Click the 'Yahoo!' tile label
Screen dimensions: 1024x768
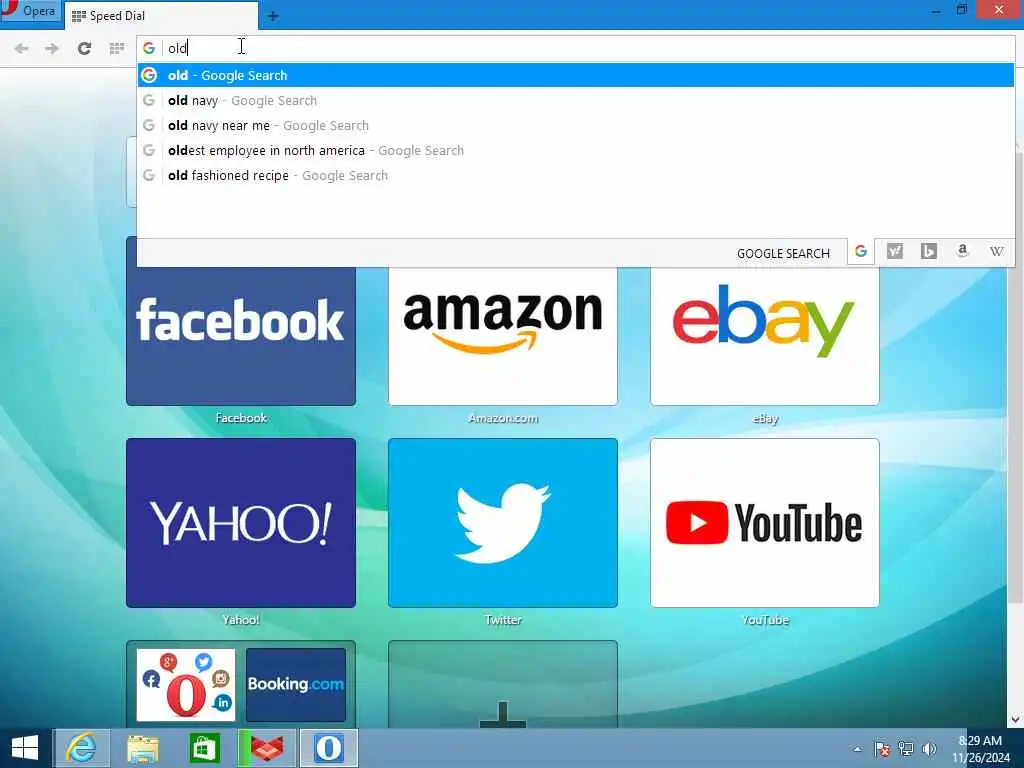241,620
